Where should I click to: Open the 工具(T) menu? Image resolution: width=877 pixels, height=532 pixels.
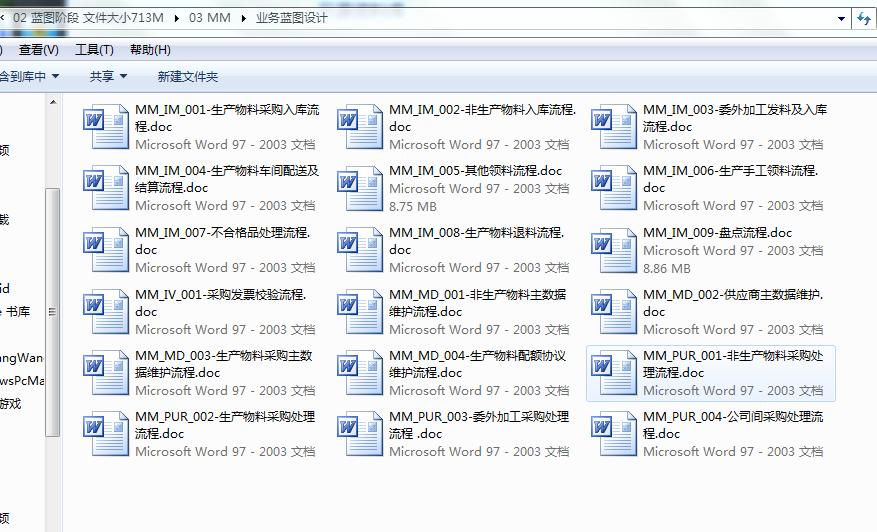(x=94, y=49)
